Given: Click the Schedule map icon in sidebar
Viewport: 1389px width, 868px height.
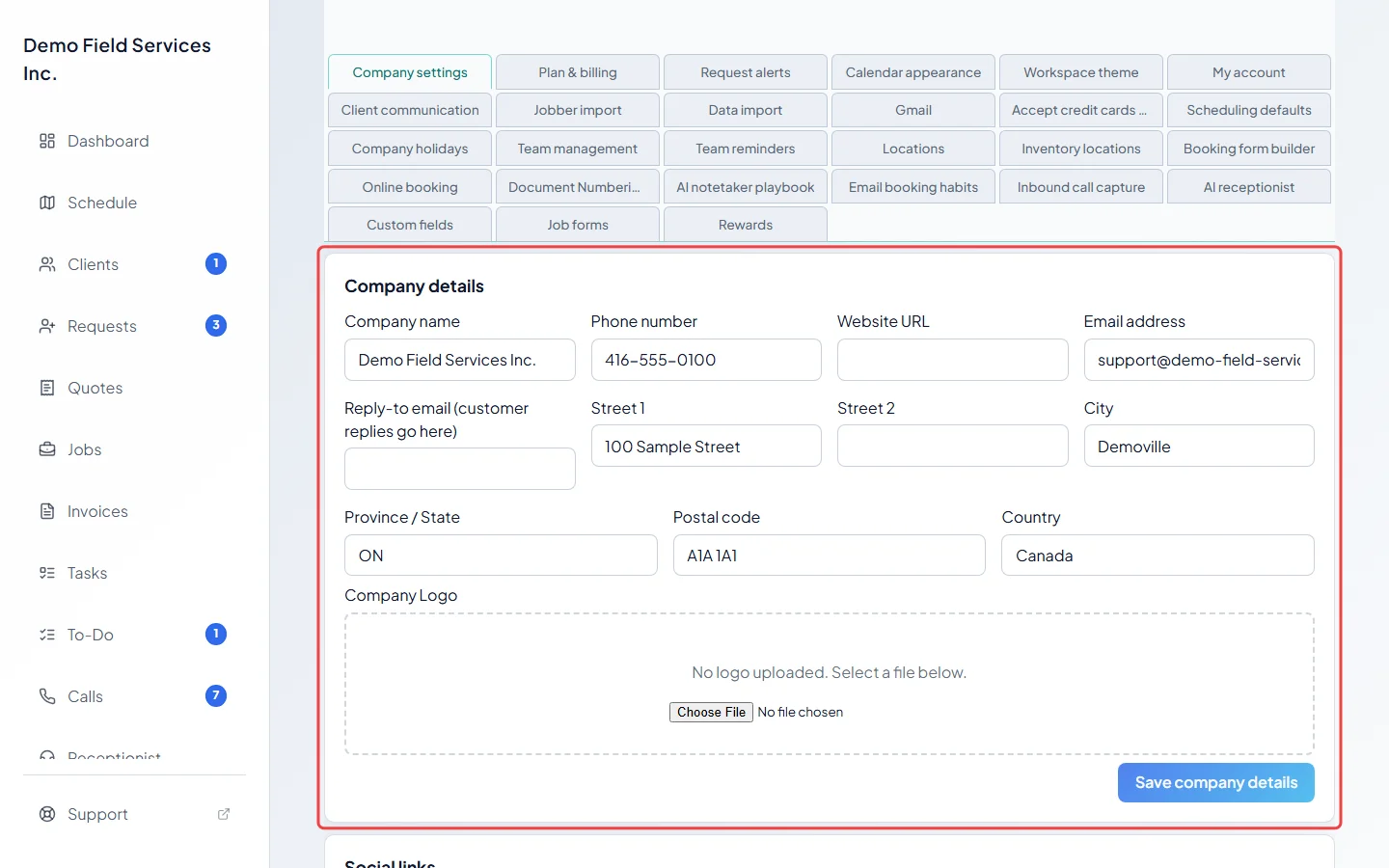Looking at the screenshot, I should 47,203.
